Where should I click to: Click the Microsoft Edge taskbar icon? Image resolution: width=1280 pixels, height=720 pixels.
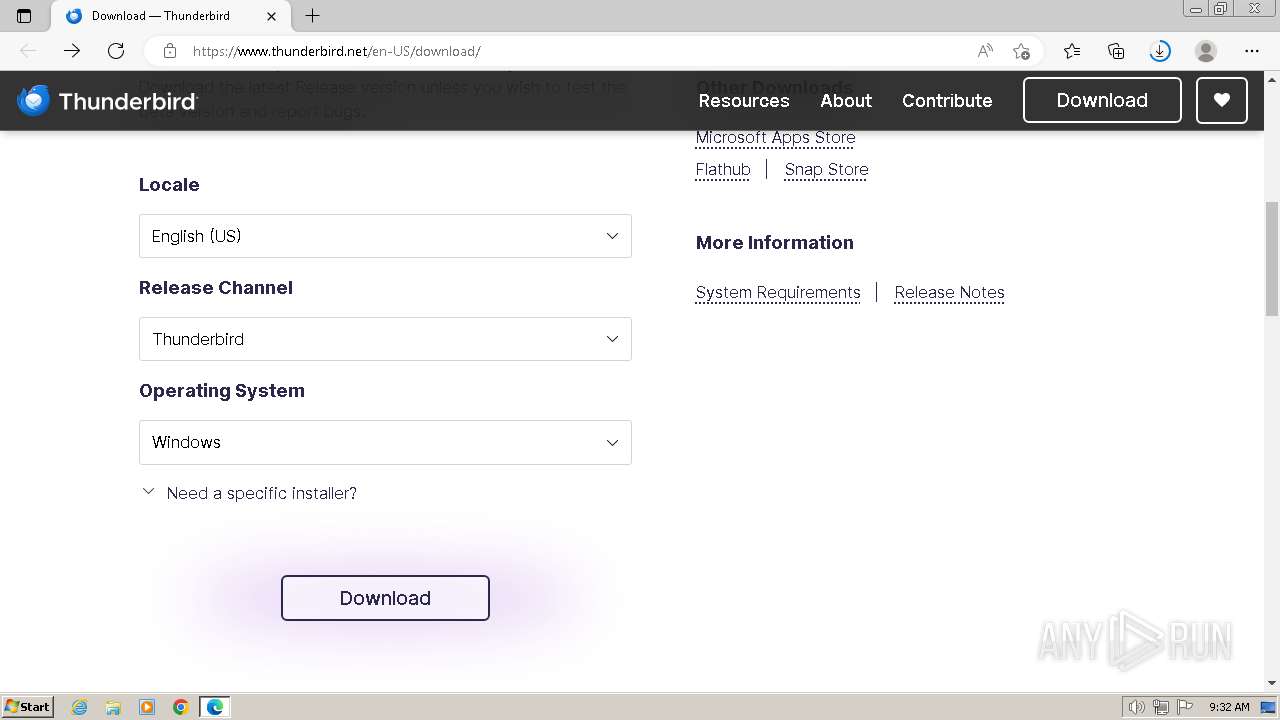tap(215, 707)
